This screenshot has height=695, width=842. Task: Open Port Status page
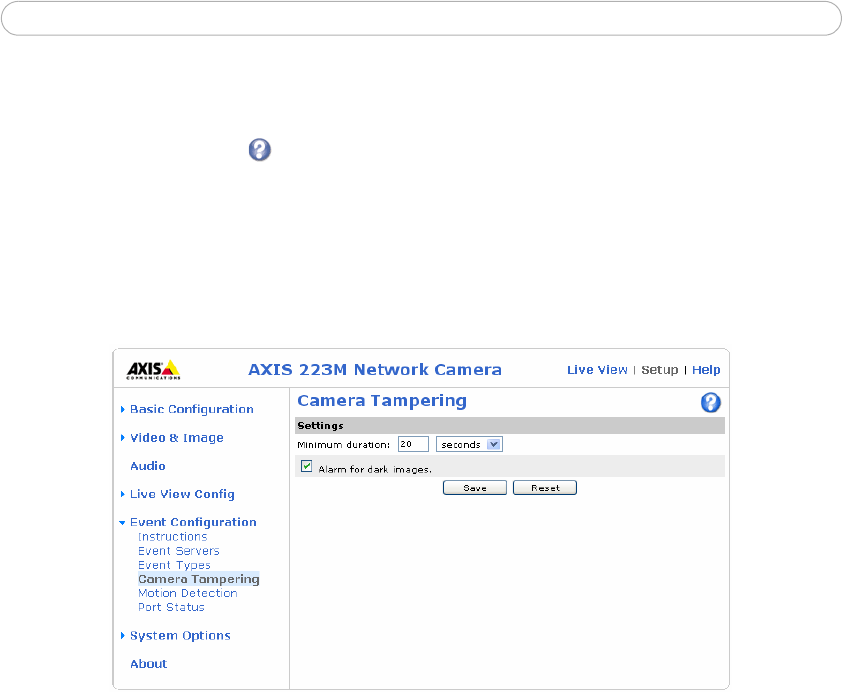tap(171, 607)
